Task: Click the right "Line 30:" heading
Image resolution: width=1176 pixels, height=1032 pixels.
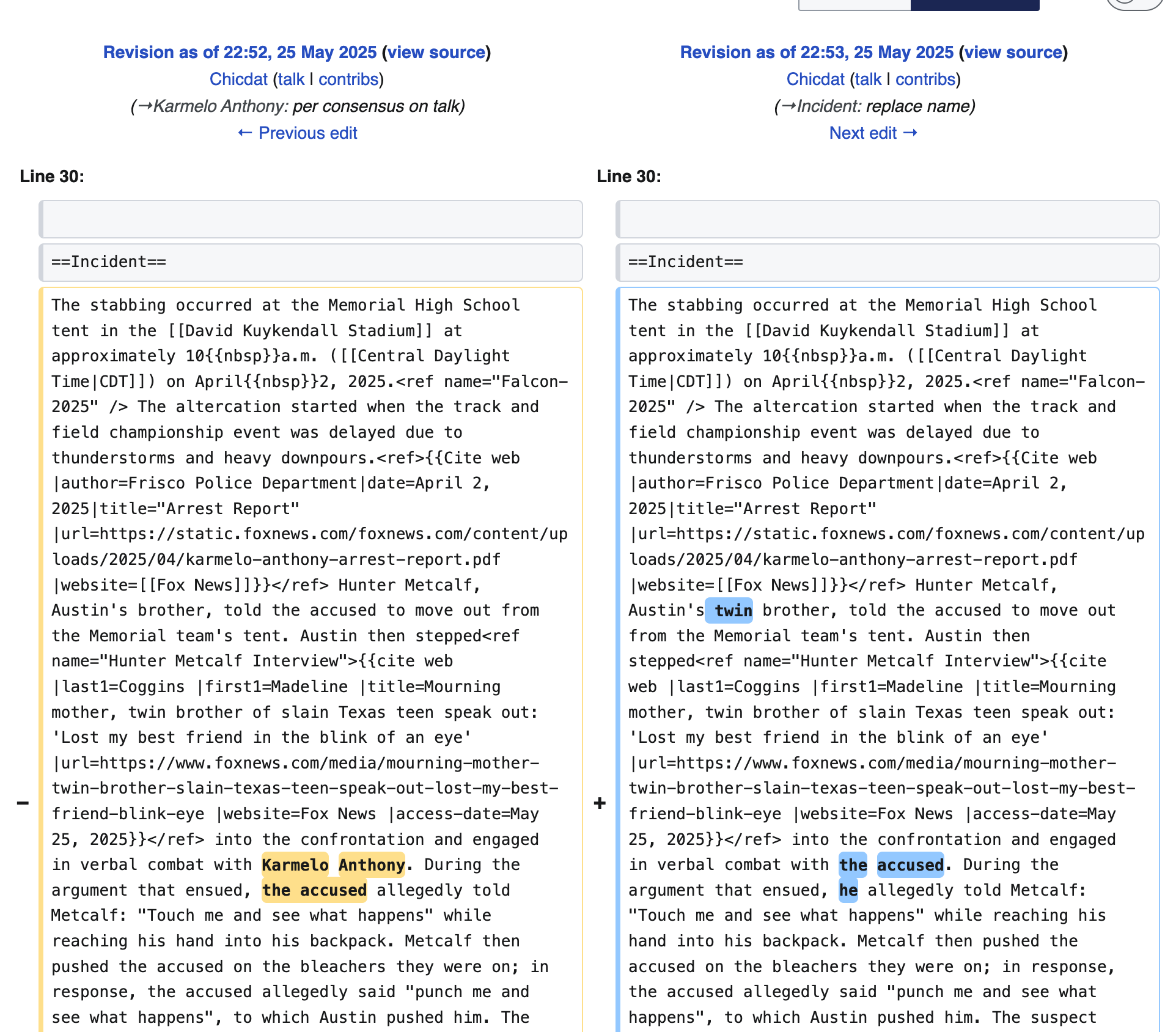Action: coord(629,177)
